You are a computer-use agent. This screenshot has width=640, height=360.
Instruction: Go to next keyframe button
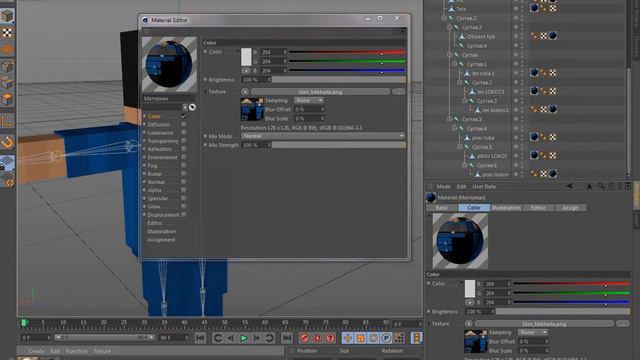point(270,338)
